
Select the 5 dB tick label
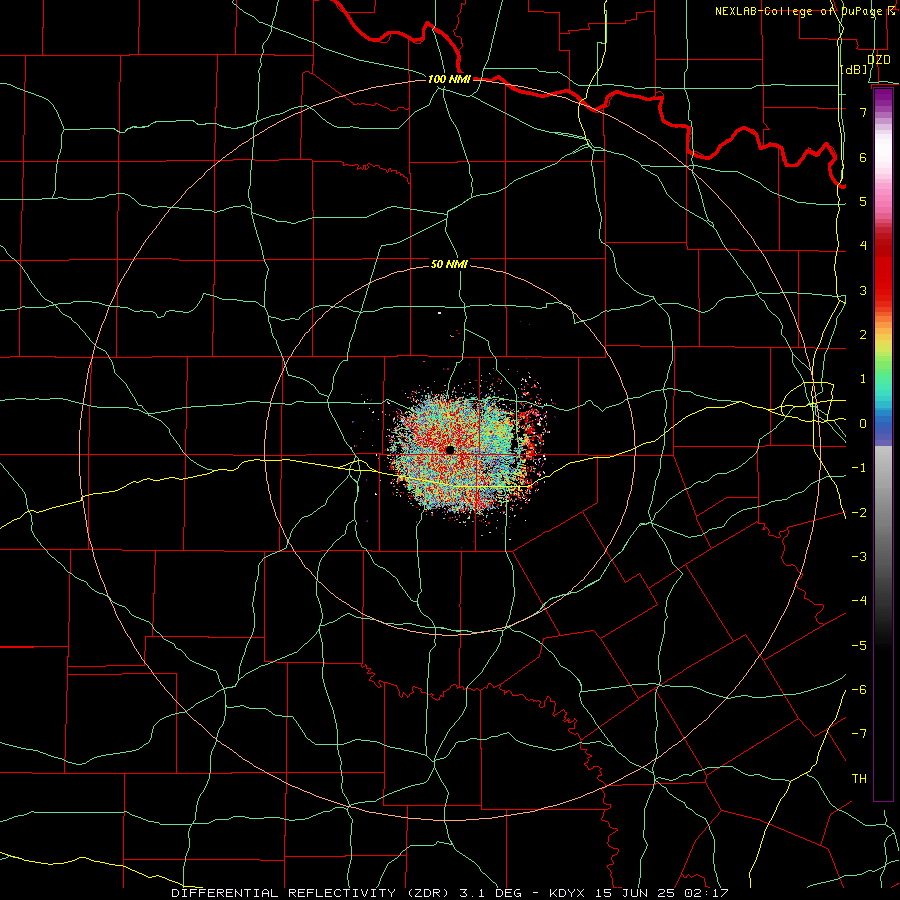point(863,201)
